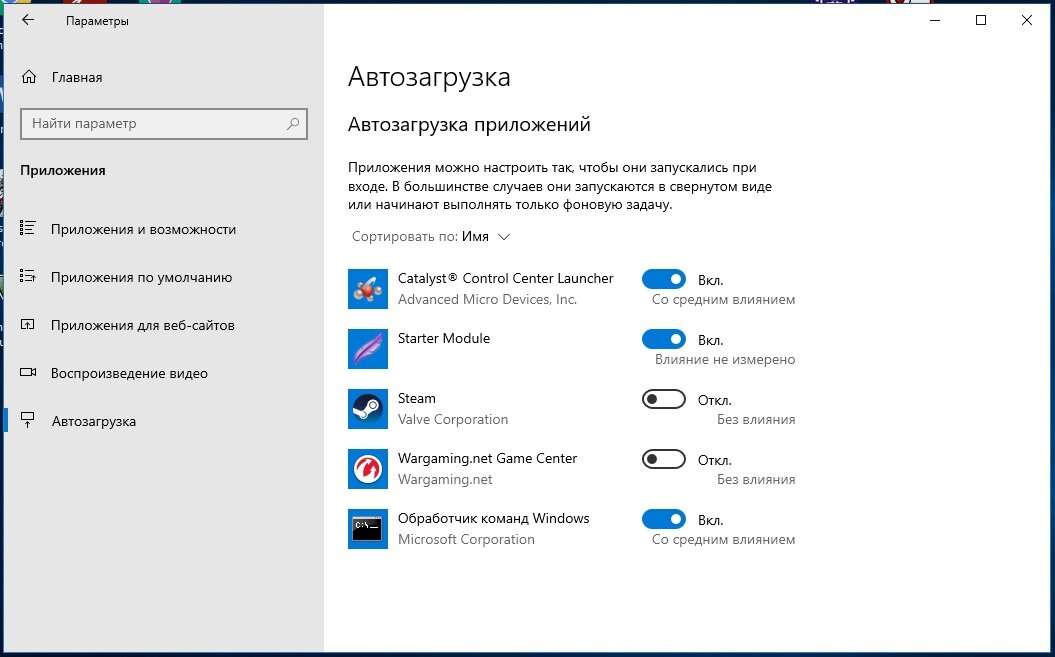Select the Автозагрузка sidebar icon
The width and height of the screenshot is (1055, 657).
[28, 420]
